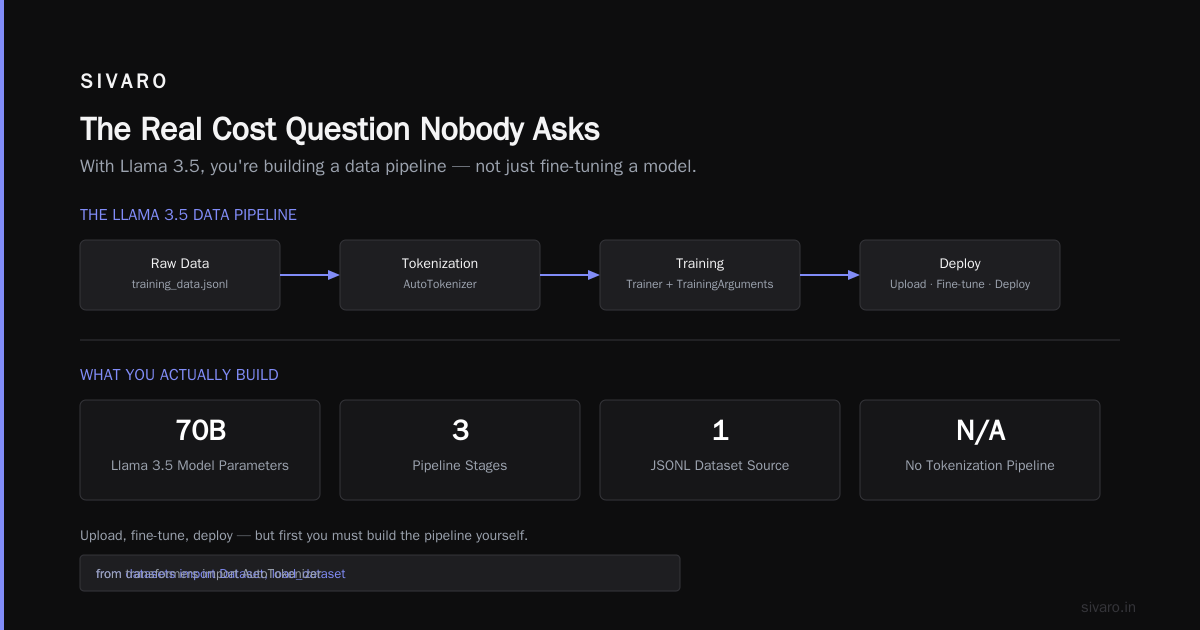Viewport: 1200px width, 630px height.
Task: Click arrow between Training and Deploy
Action: (x=830, y=275)
